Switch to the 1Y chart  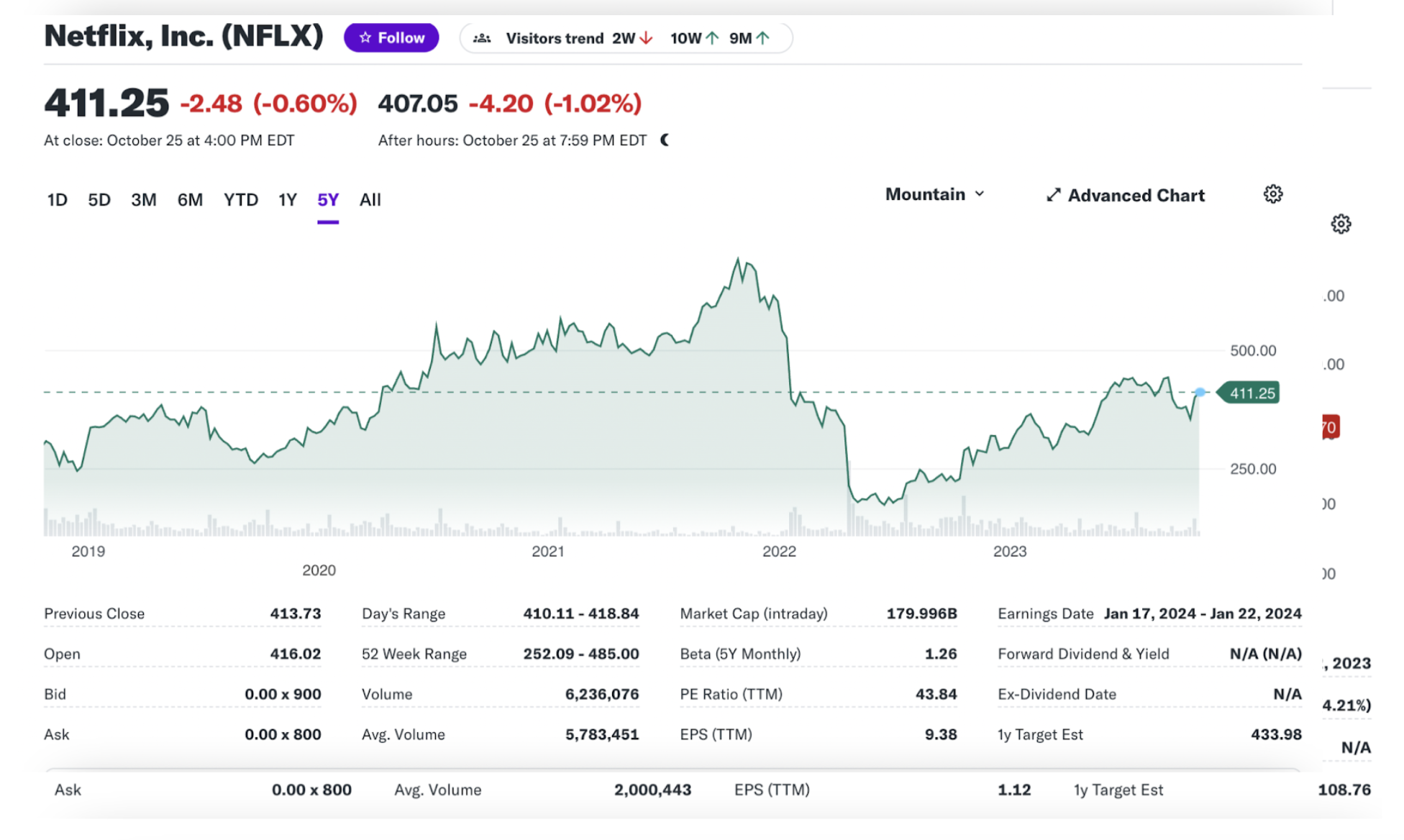pos(286,200)
